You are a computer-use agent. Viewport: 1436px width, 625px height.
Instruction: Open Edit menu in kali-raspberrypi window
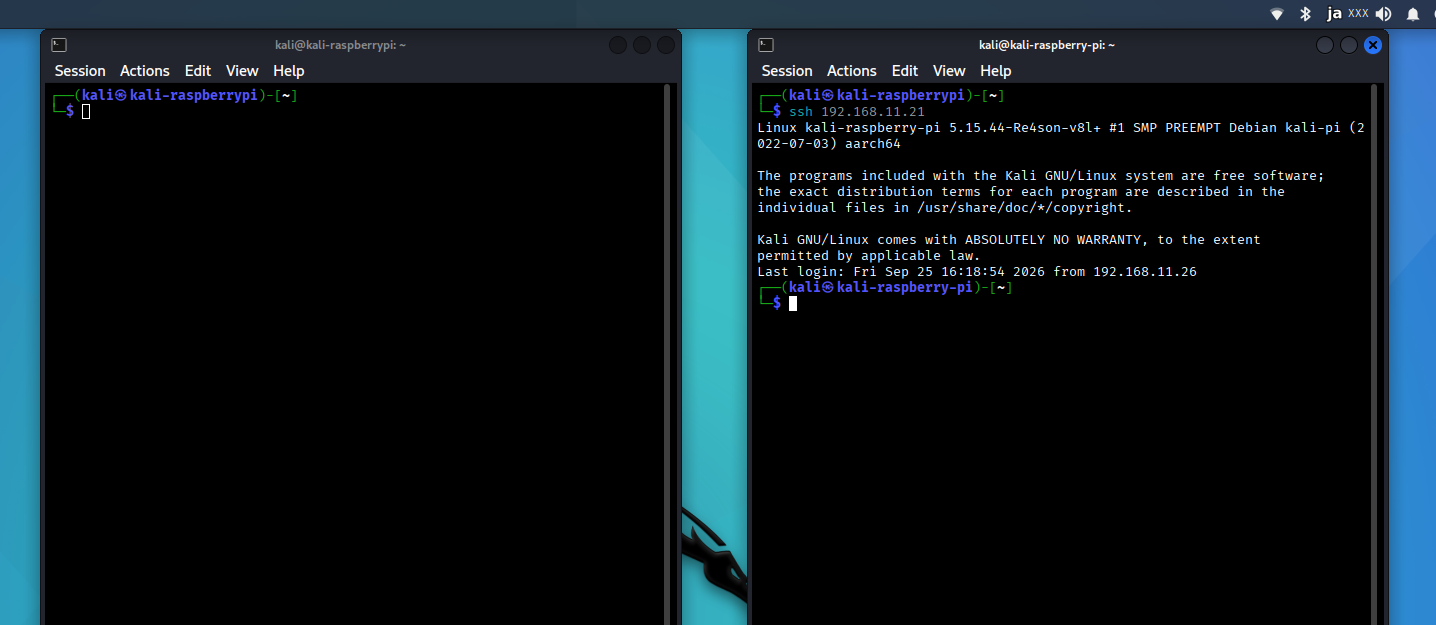(198, 71)
